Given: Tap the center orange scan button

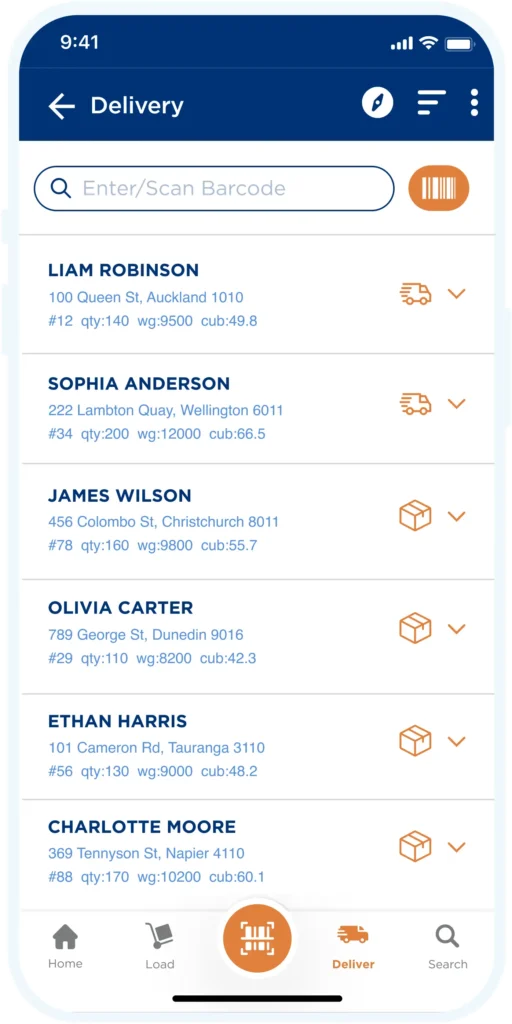Looking at the screenshot, I should (257, 938).
